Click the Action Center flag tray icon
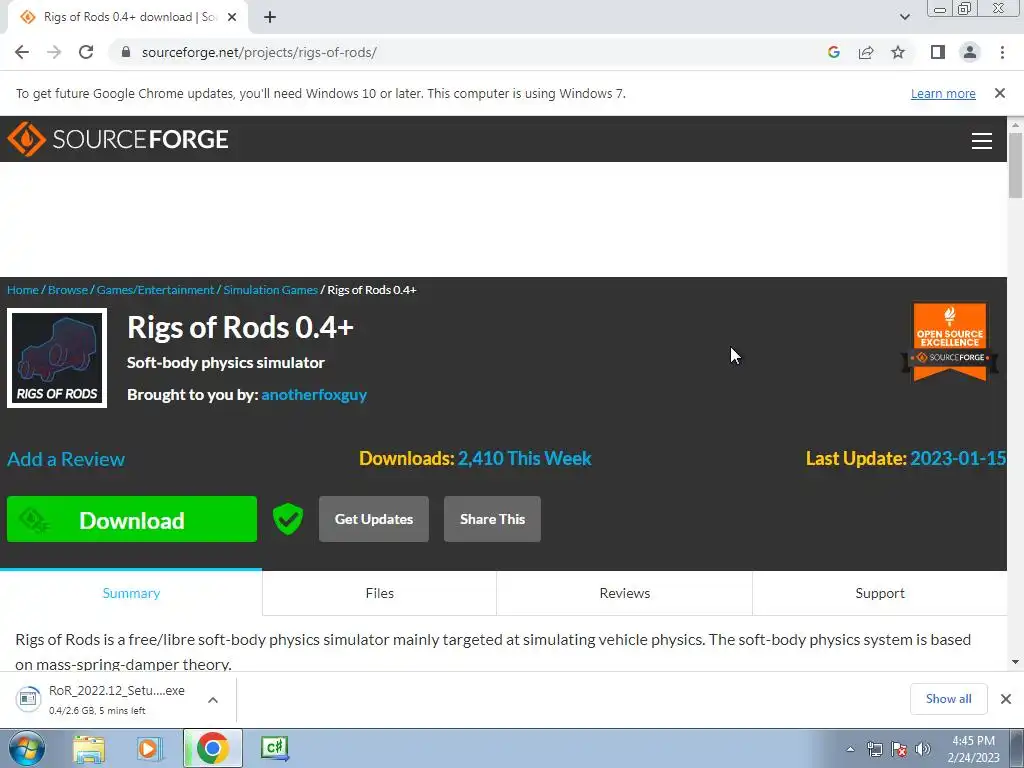Viewport: 1024px width, 768px height. [899, 749]
